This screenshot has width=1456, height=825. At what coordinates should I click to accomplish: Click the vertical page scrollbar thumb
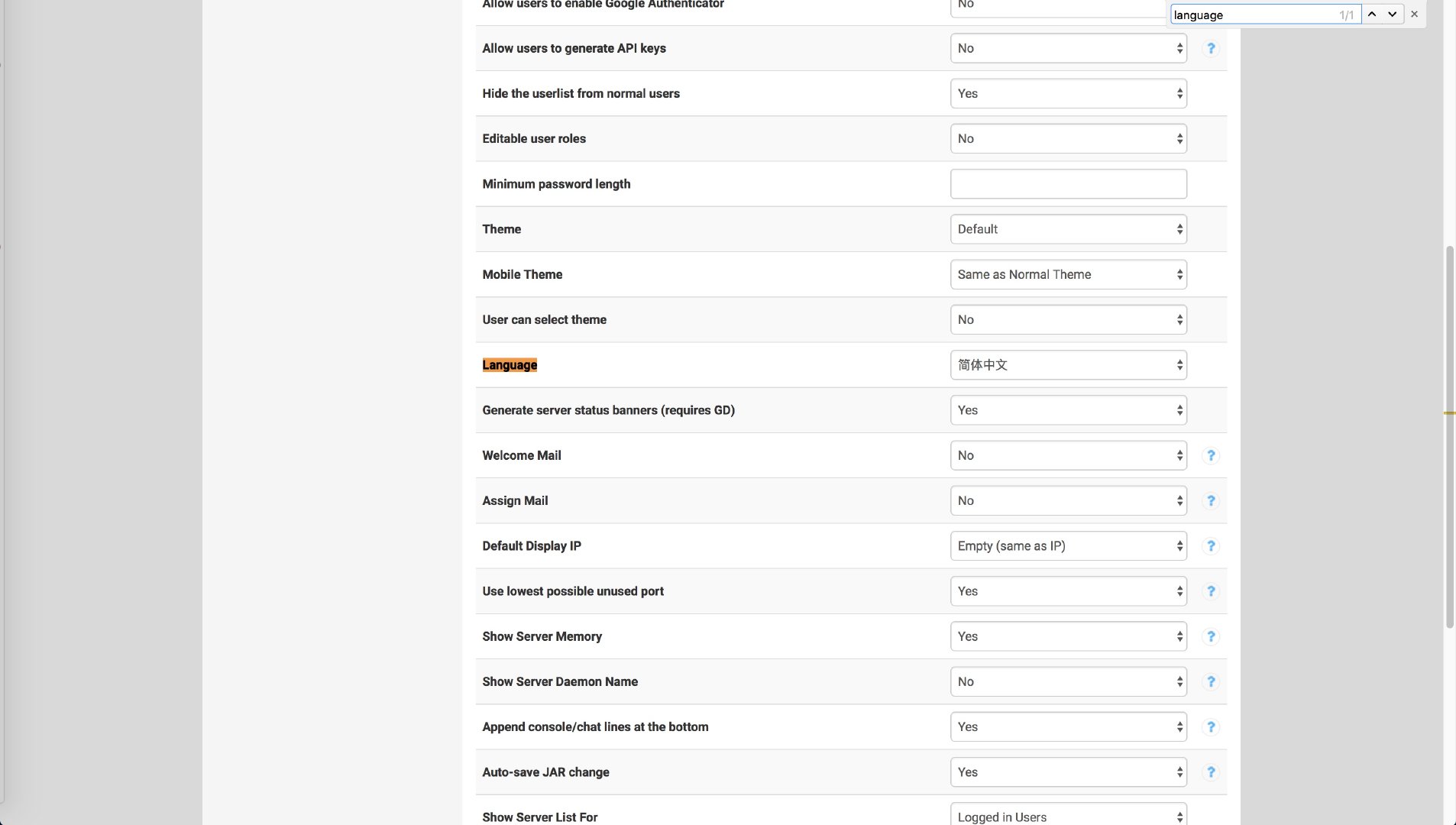(x=1449, y=435)
